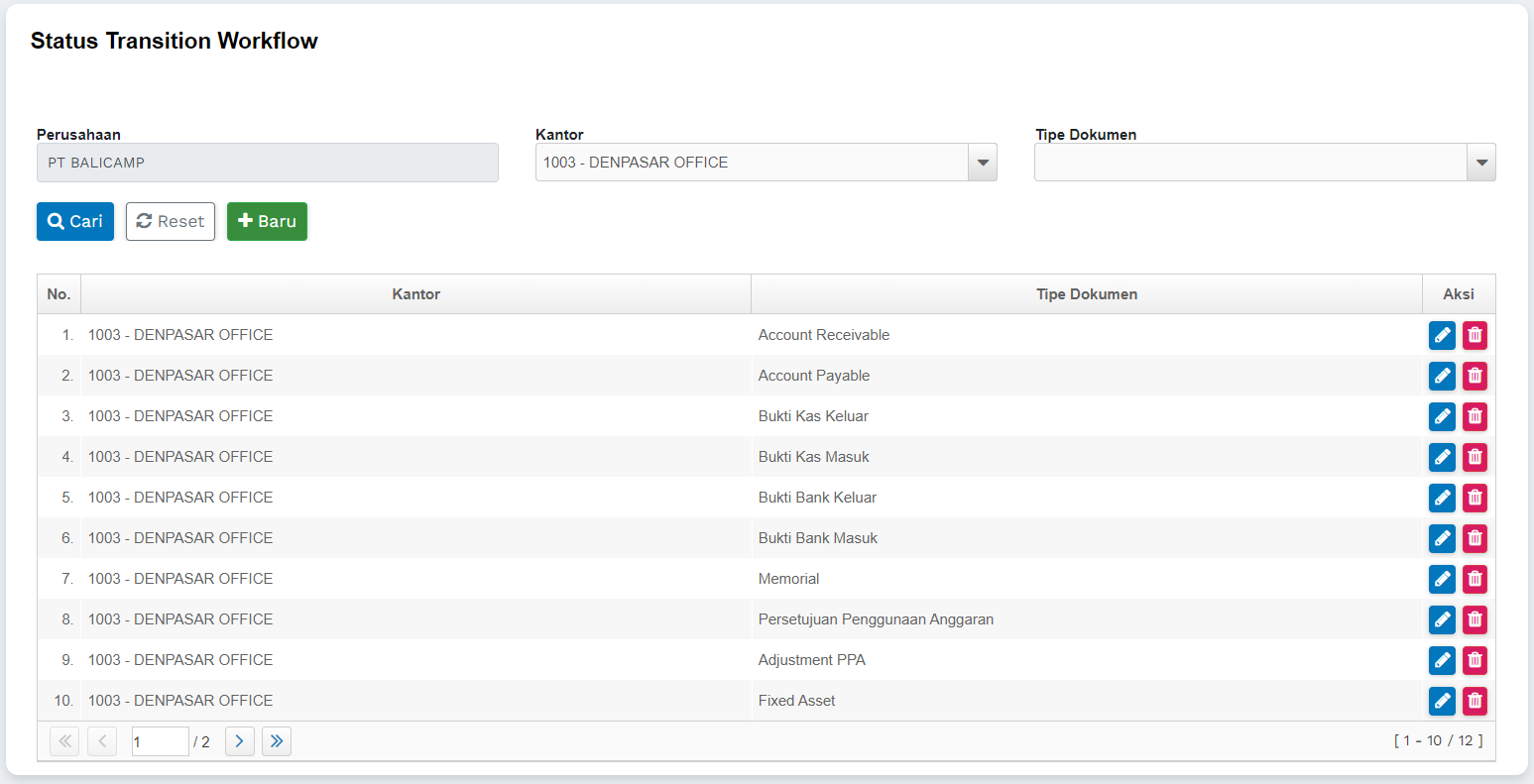1534x784 pixels.
Task: Click edit pencil for Bukti Kas Keluar
Action: (1442, 417)
